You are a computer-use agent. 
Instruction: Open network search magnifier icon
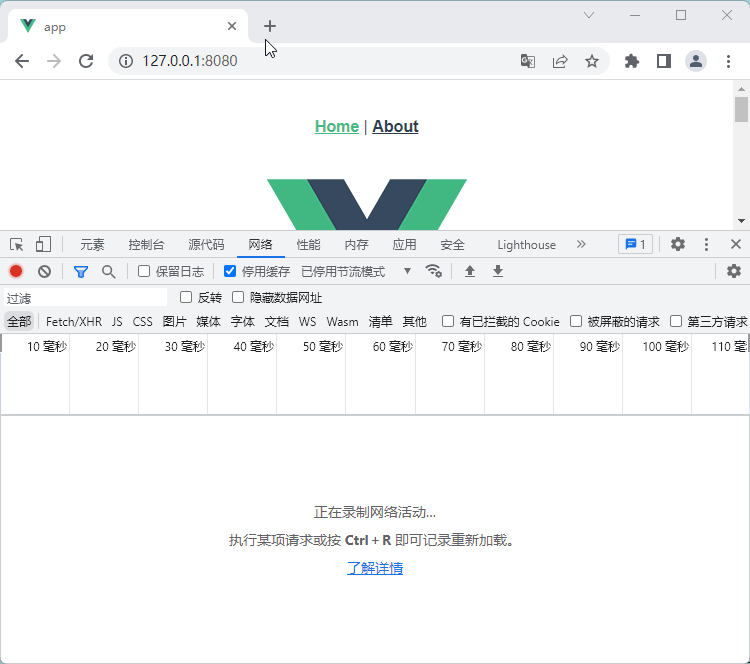pyautogui.click(x=109, y=272)
